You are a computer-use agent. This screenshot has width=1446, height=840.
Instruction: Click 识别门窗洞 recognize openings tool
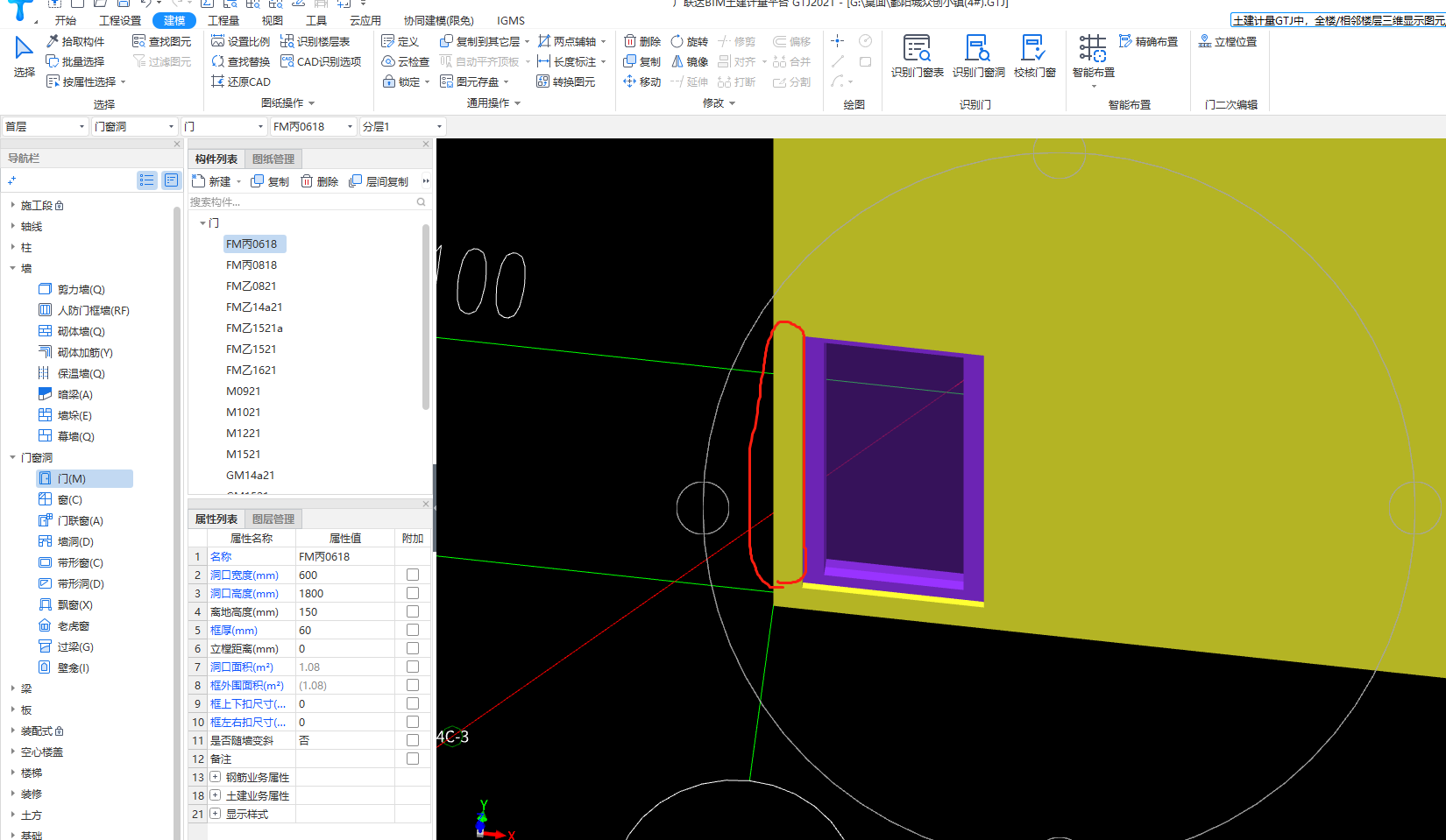978,56
